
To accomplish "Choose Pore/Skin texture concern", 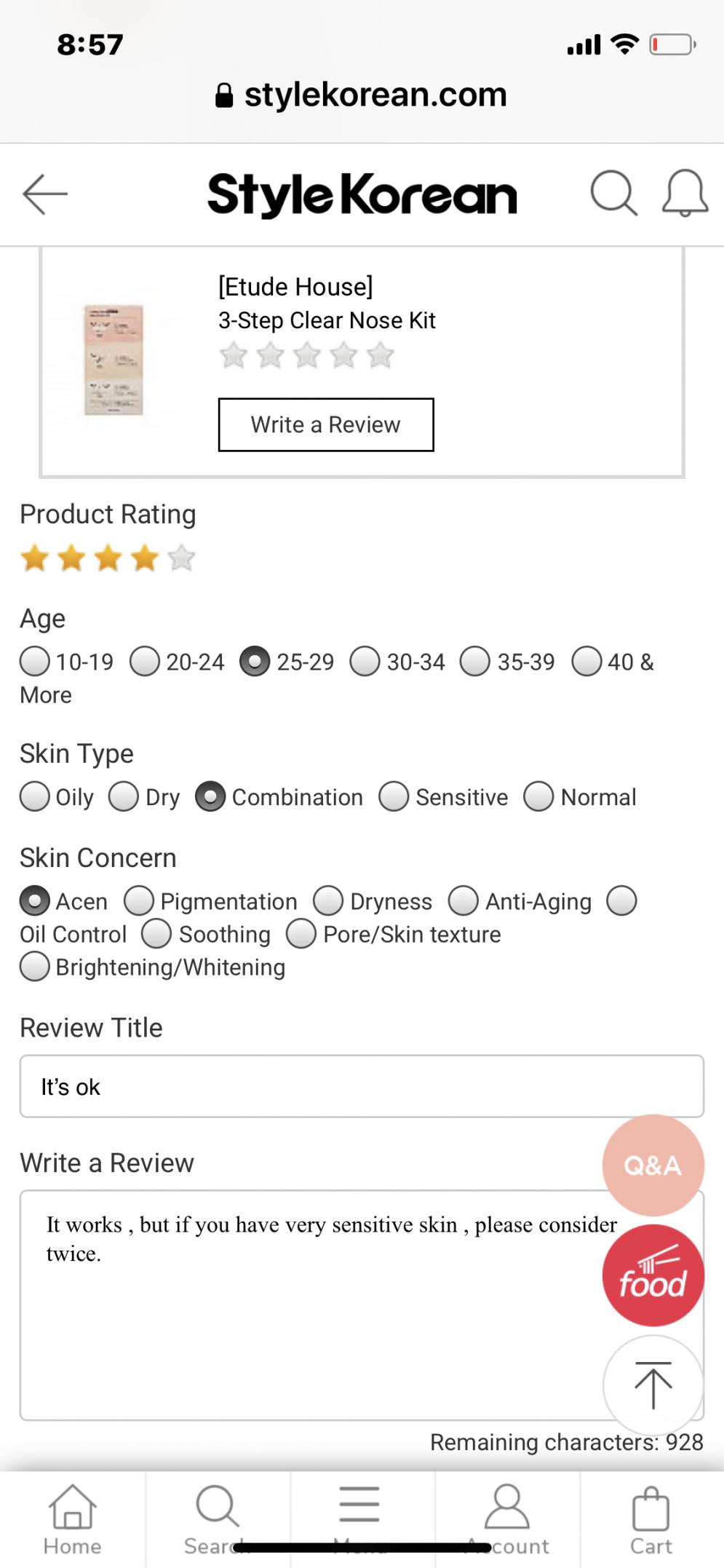I will coord(301,933).
